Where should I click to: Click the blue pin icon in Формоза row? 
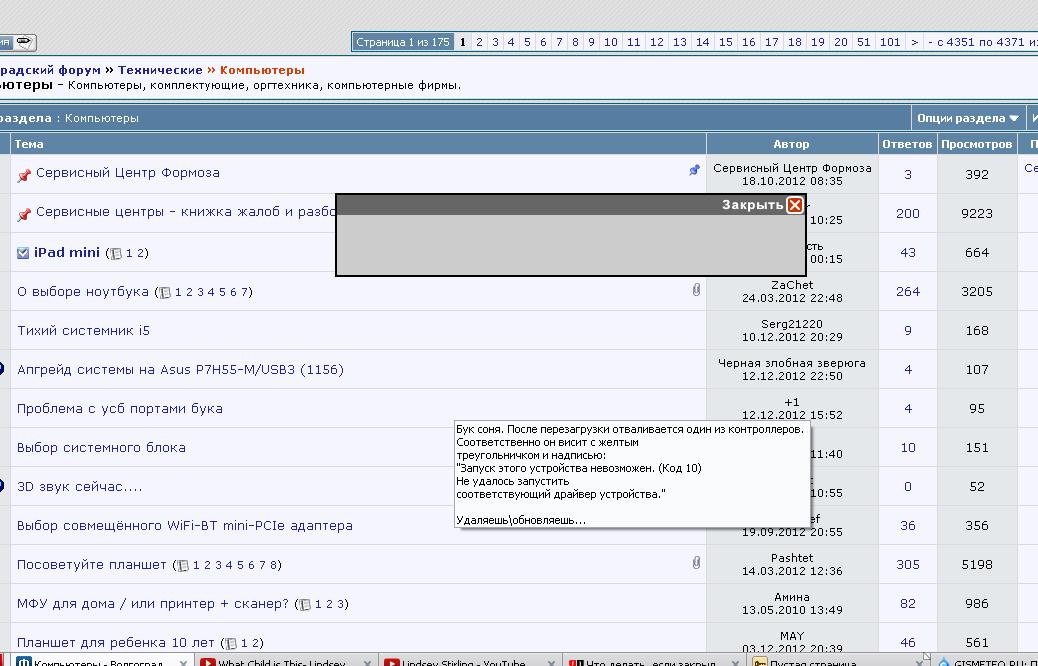[x=694, y=171]
